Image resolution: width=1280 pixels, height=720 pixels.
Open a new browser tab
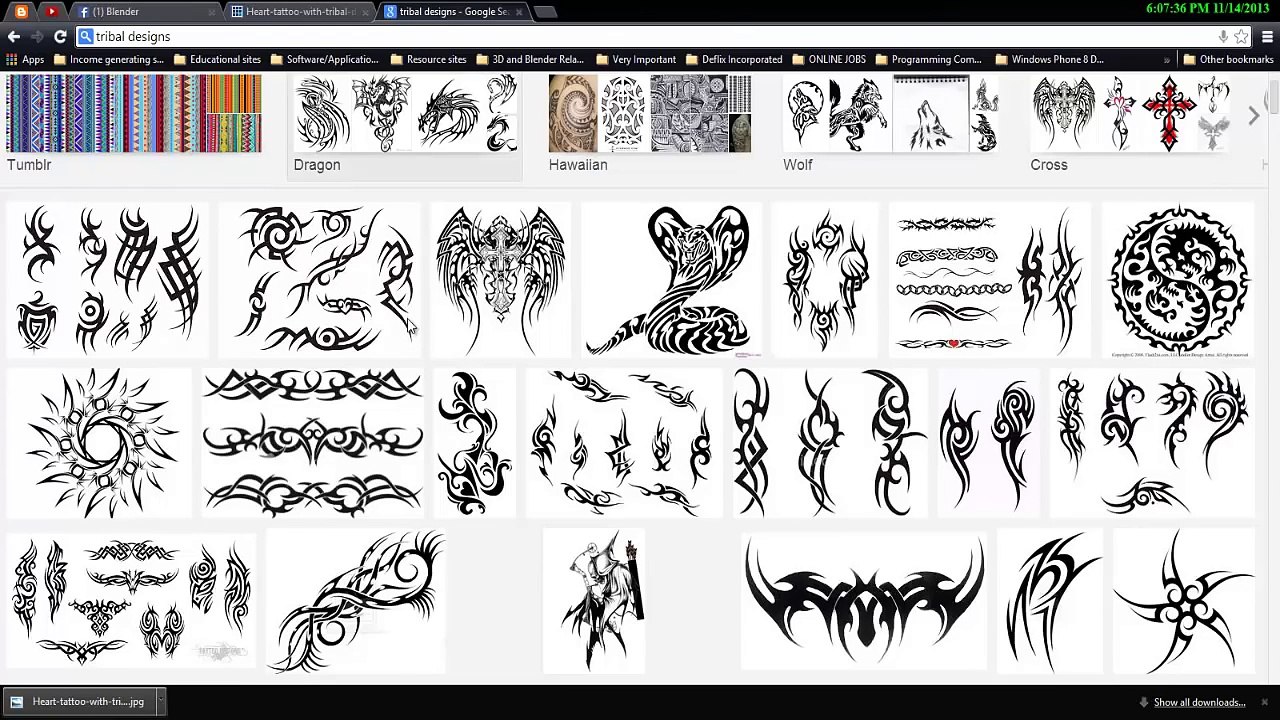tap(545, 12)
